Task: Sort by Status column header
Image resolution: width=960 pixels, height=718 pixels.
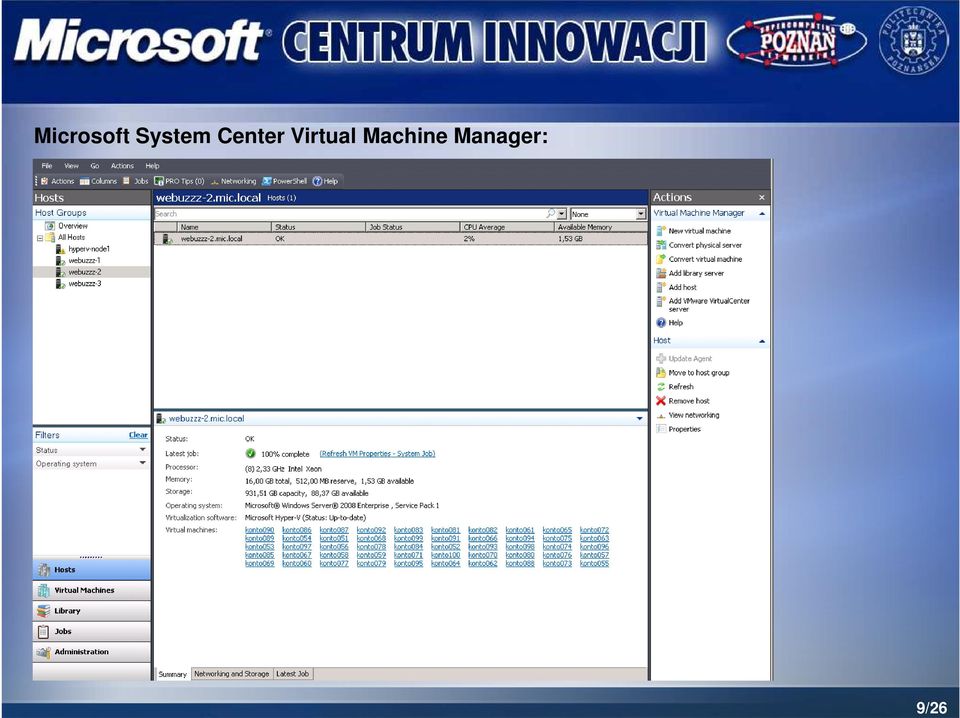Action: pyautogui.click(x=318, y=227)
